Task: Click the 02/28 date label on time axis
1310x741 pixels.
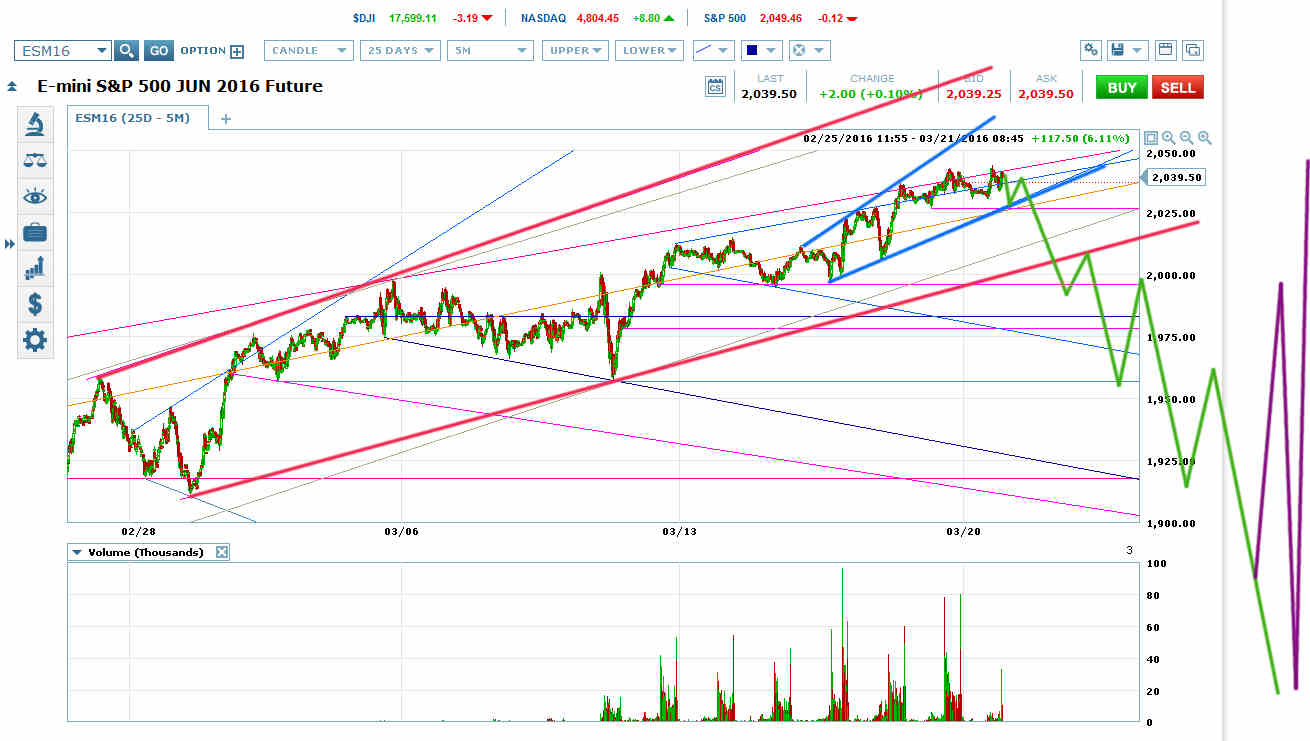Action: pyautogui.click(x=138, y=531)
